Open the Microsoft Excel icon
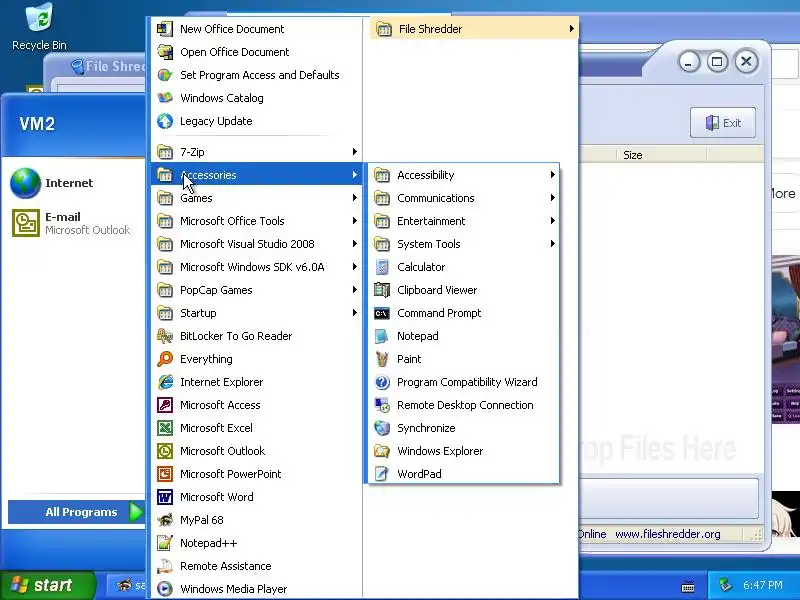Viewport: 800px width, 600px height. pyautogui.click(x=165, y=428)
